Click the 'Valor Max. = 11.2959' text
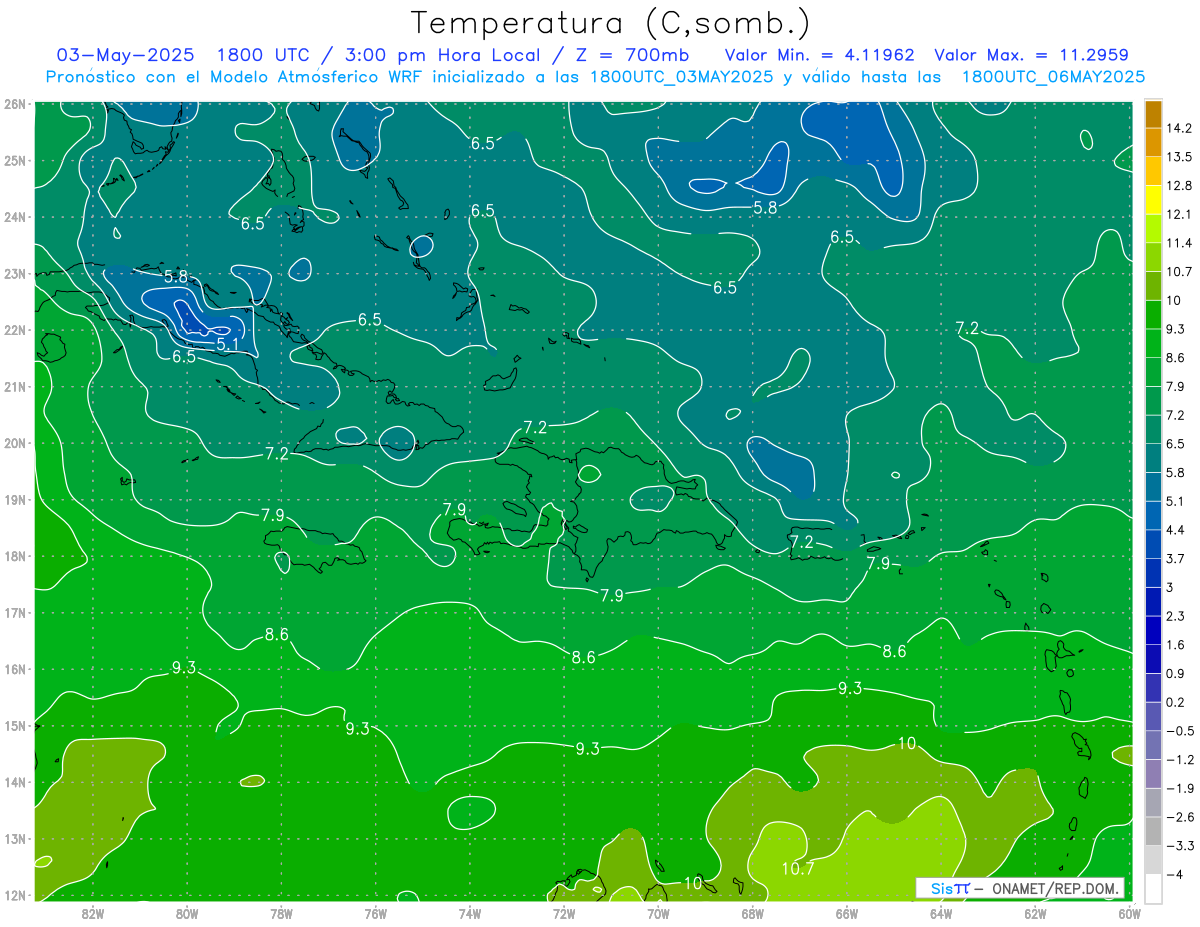 (1032, 55)
